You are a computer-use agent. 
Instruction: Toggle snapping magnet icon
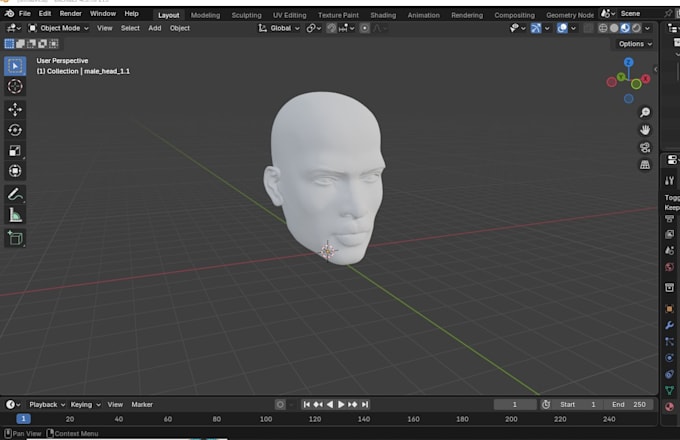[331, 28]
